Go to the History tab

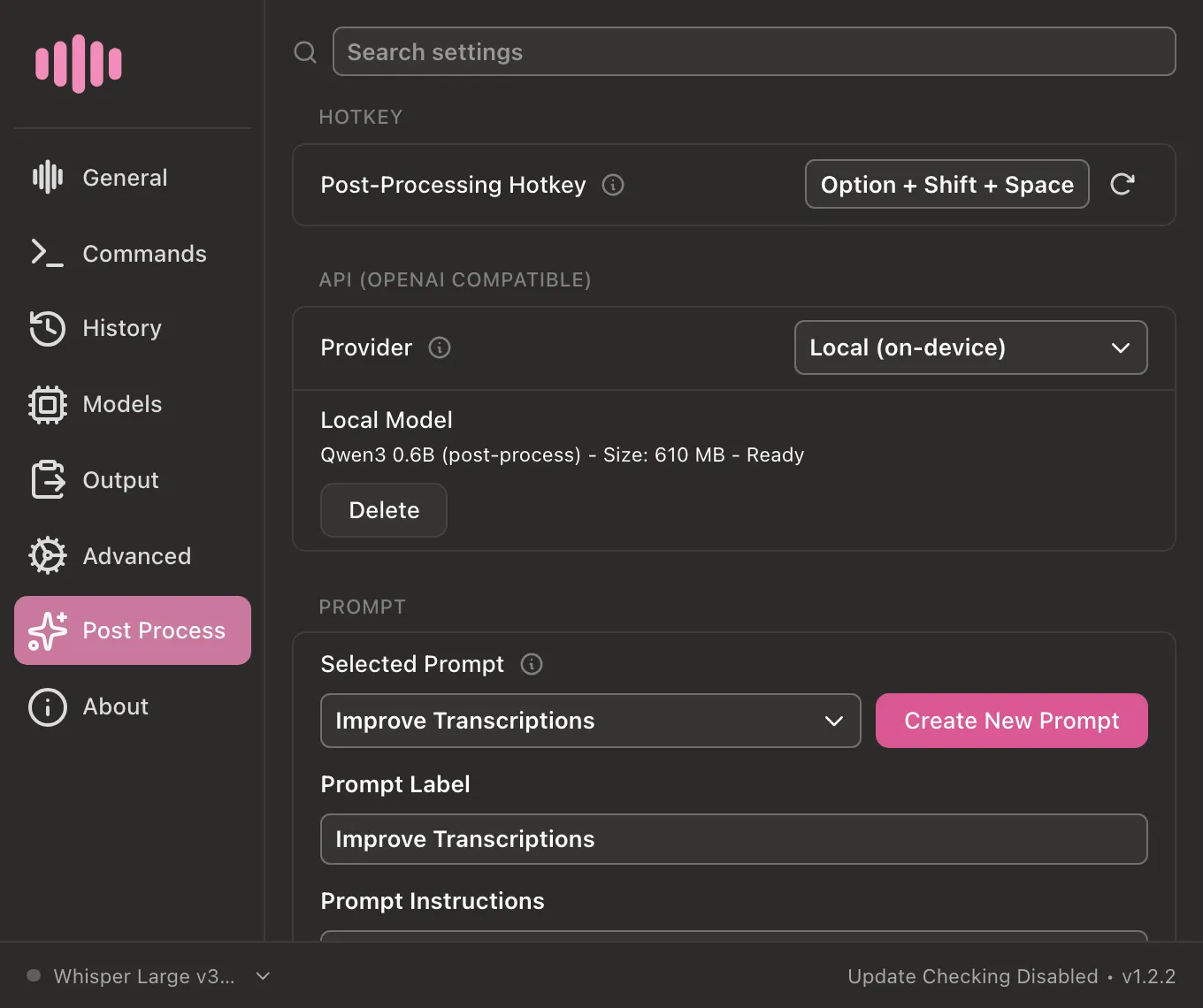pos(133,328)
